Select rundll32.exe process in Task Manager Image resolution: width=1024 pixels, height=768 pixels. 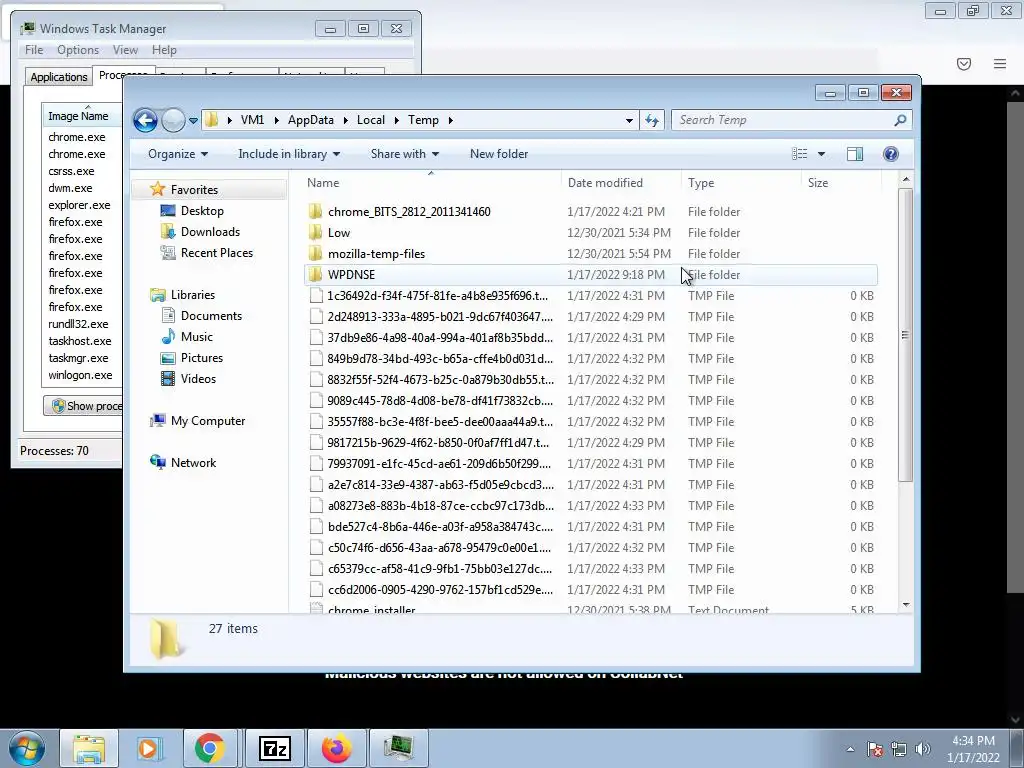coord(78,324)
